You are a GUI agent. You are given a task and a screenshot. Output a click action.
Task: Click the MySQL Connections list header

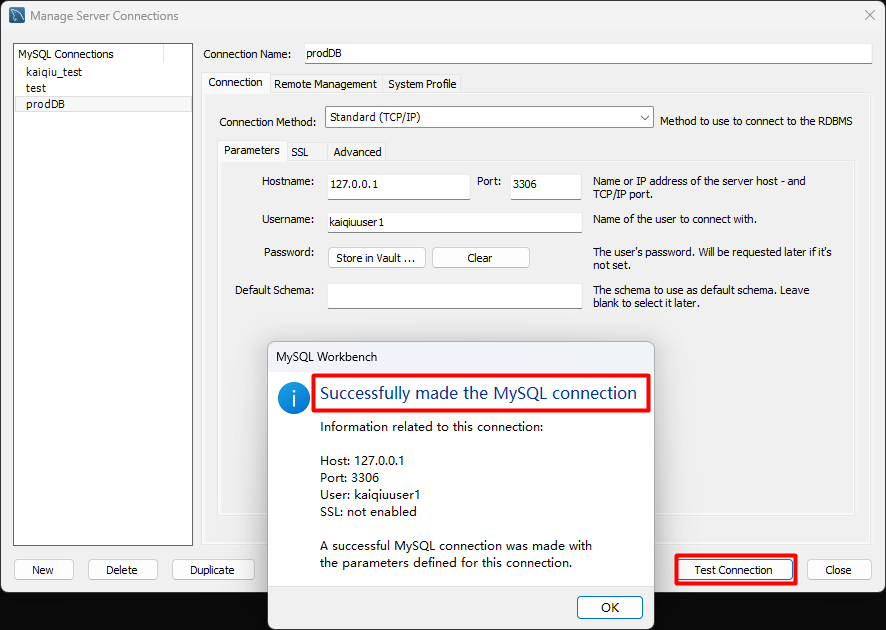click(x=89, y=54)
